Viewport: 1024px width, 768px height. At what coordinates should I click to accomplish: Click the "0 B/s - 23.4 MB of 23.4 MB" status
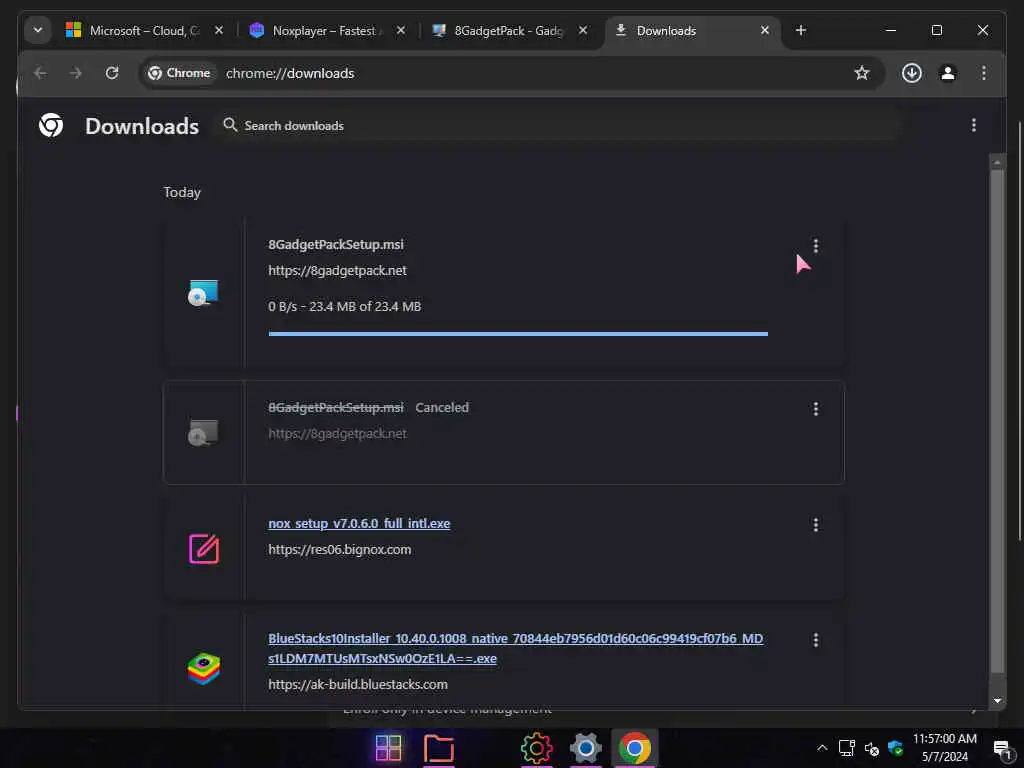345,306
